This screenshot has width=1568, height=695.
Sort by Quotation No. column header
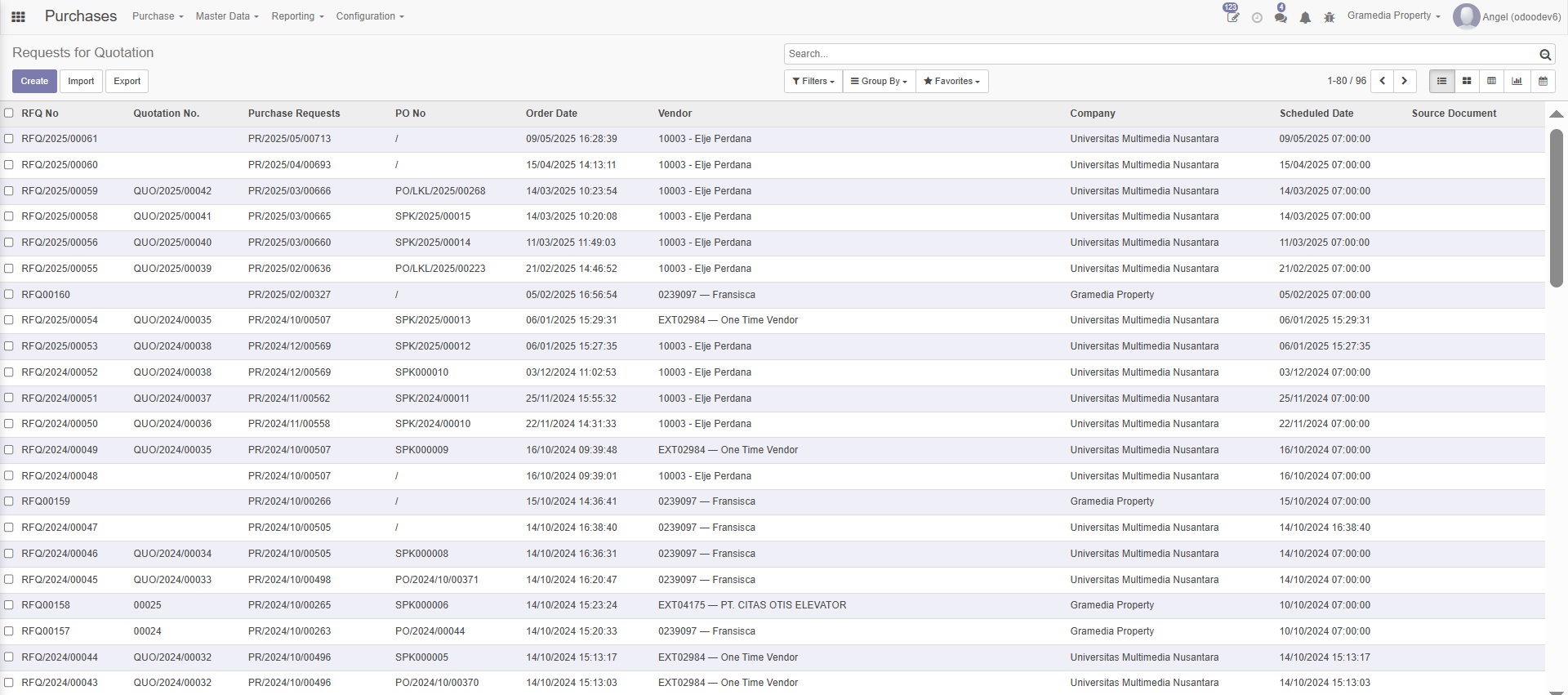pyautogui.click(x=167, y=114)
